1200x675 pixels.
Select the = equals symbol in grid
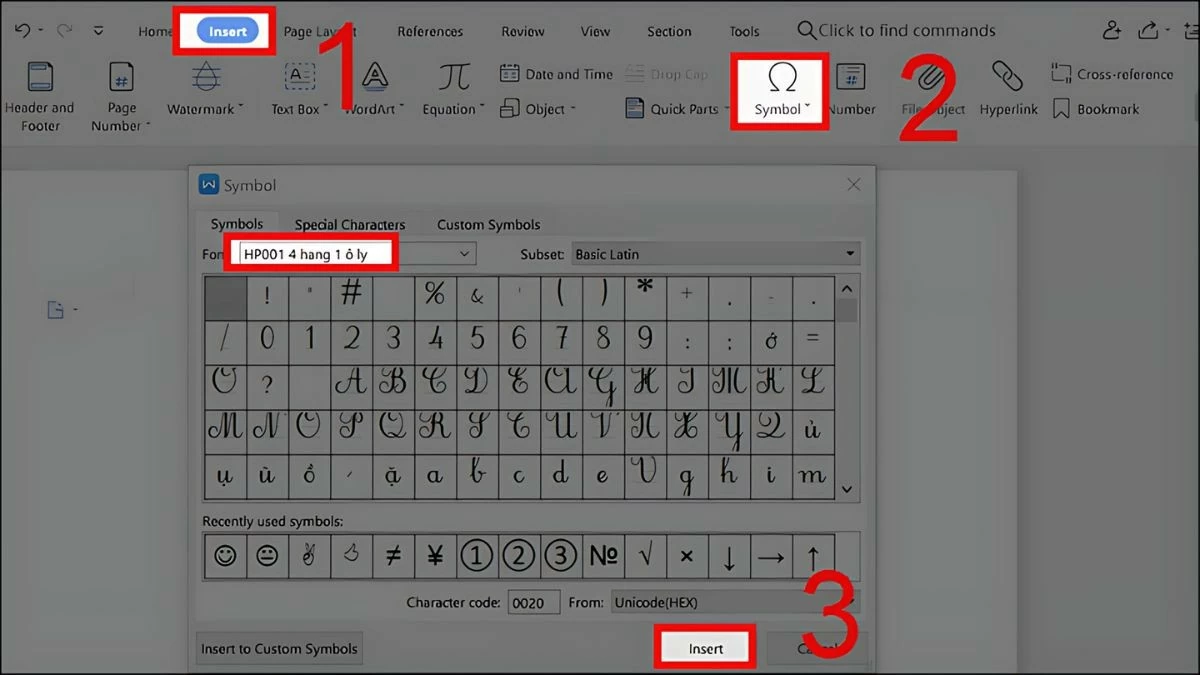pyautogui.click(x=812, y=340)
